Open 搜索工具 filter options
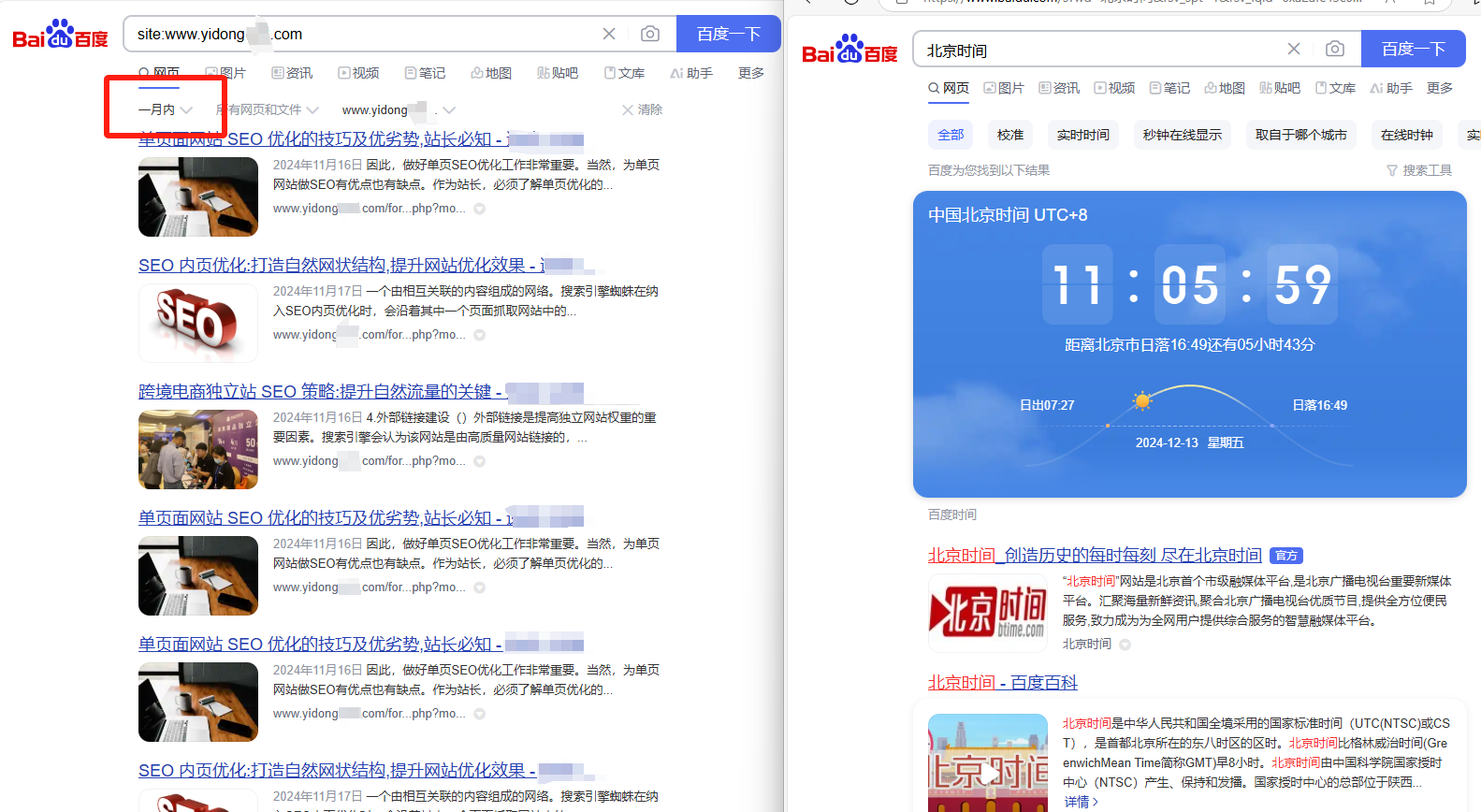 pyautogui.click(x=1419, y=170)
